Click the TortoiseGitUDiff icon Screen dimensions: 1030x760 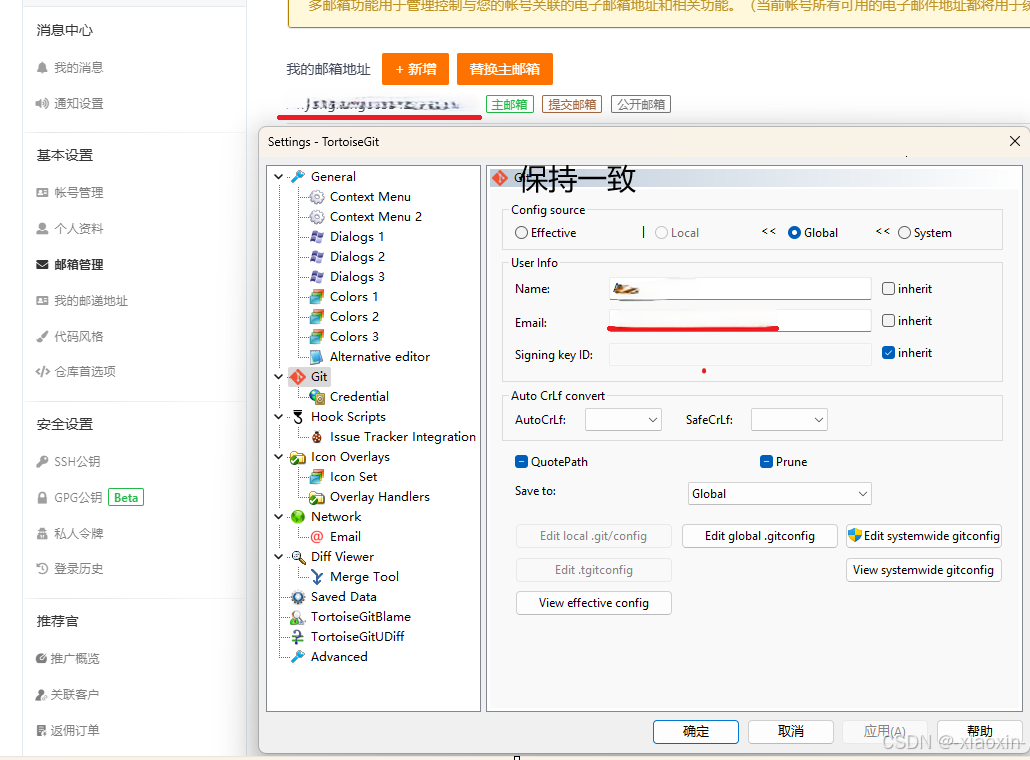click(x=298, y=637)
